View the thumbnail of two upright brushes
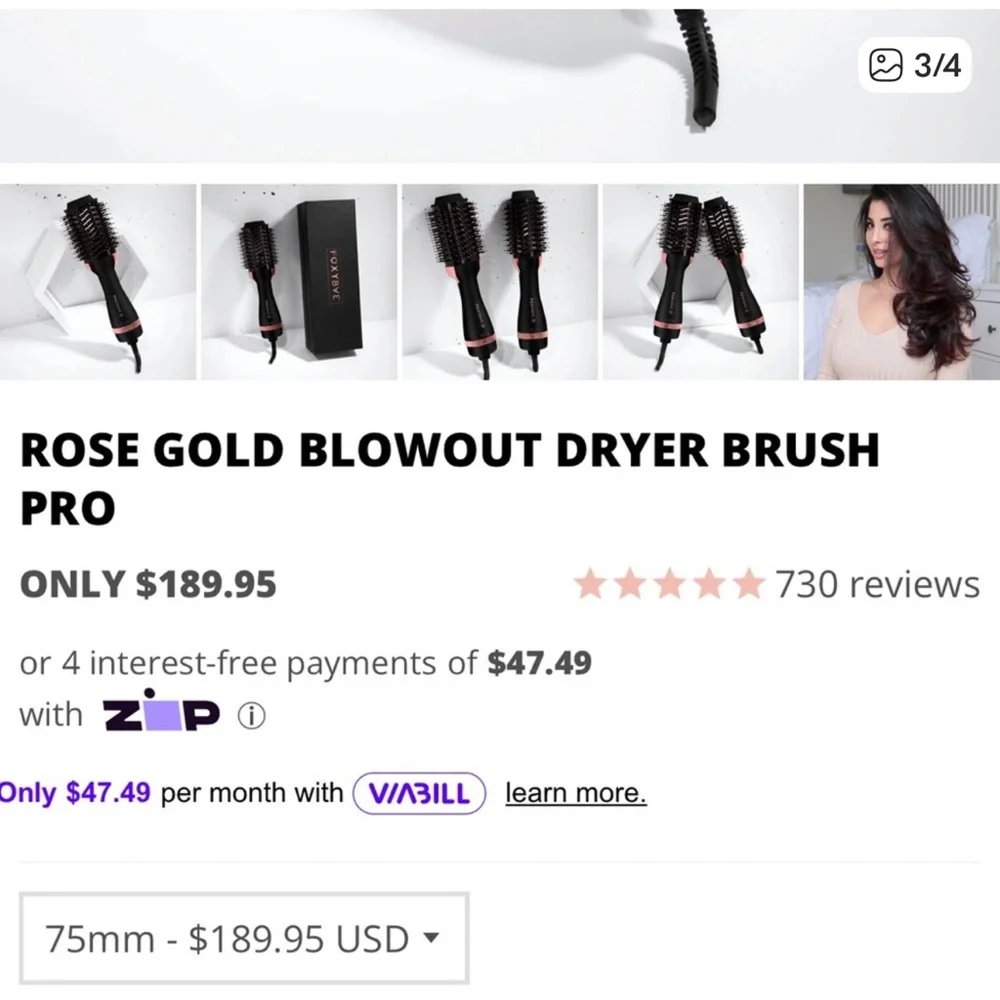The width and height of the screenshot is (1000, 1000). (x=500, y=282)
